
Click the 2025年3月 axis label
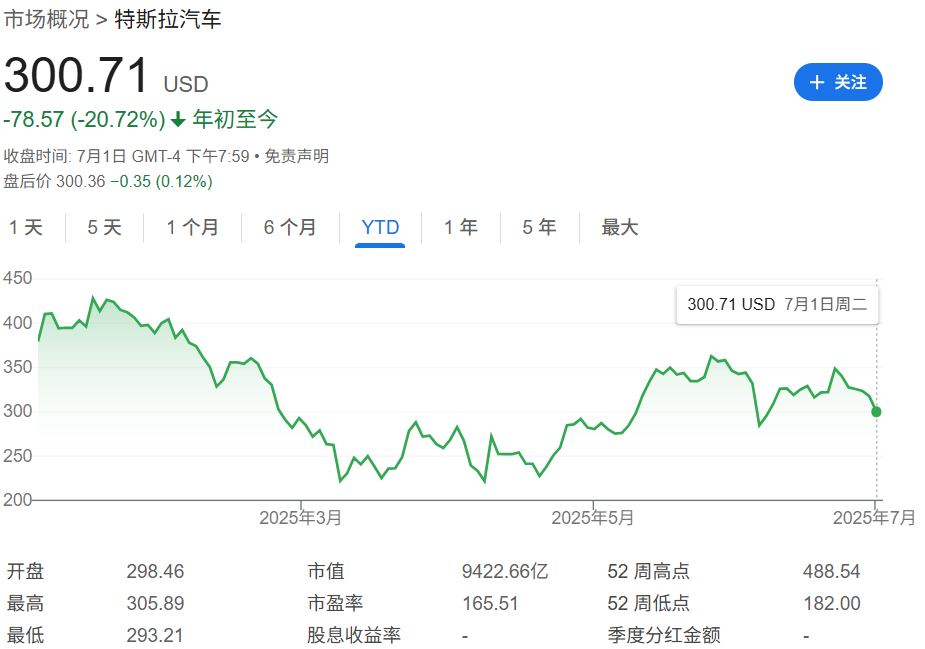[300, 518]
